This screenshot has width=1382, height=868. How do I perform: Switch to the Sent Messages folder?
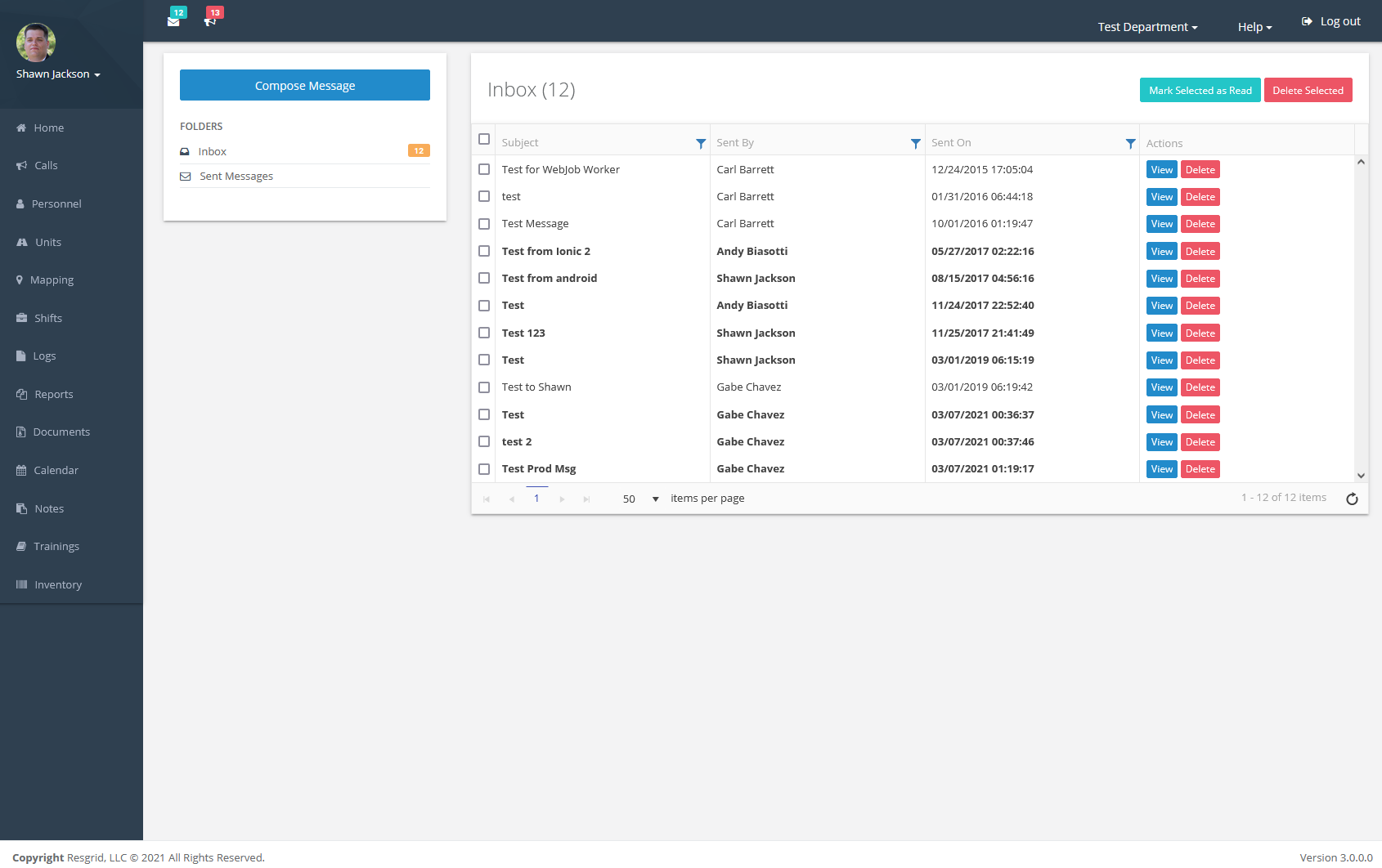[x=236, y=176]
